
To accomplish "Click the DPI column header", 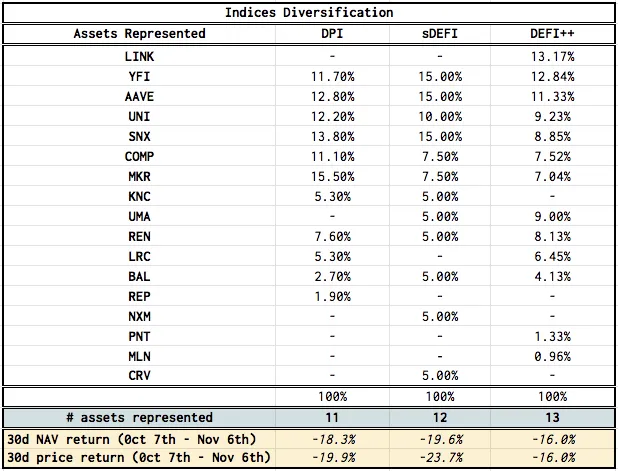I will (332, 34).
